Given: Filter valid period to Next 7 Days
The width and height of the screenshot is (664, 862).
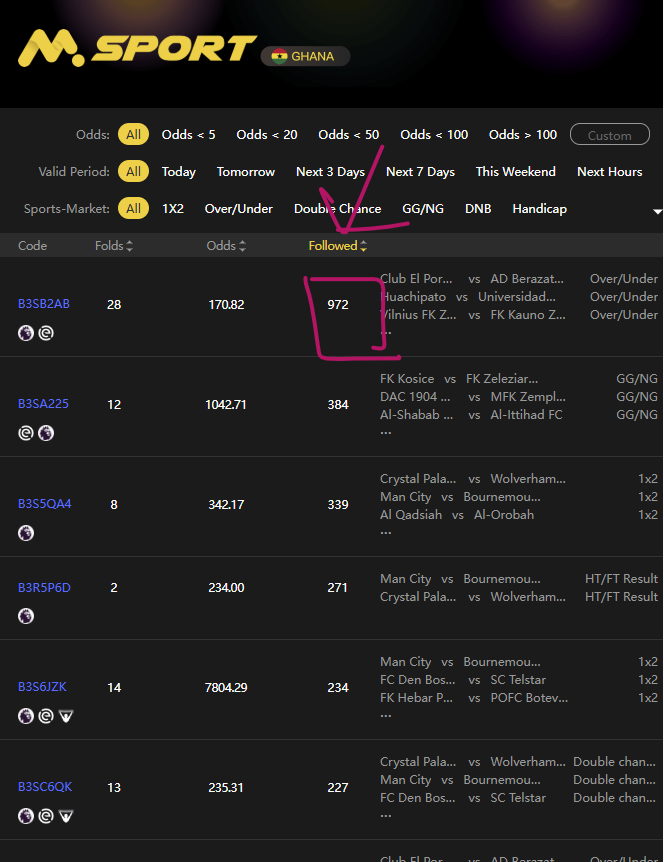Looking at the screenshot, I should (x=420, y=172).
